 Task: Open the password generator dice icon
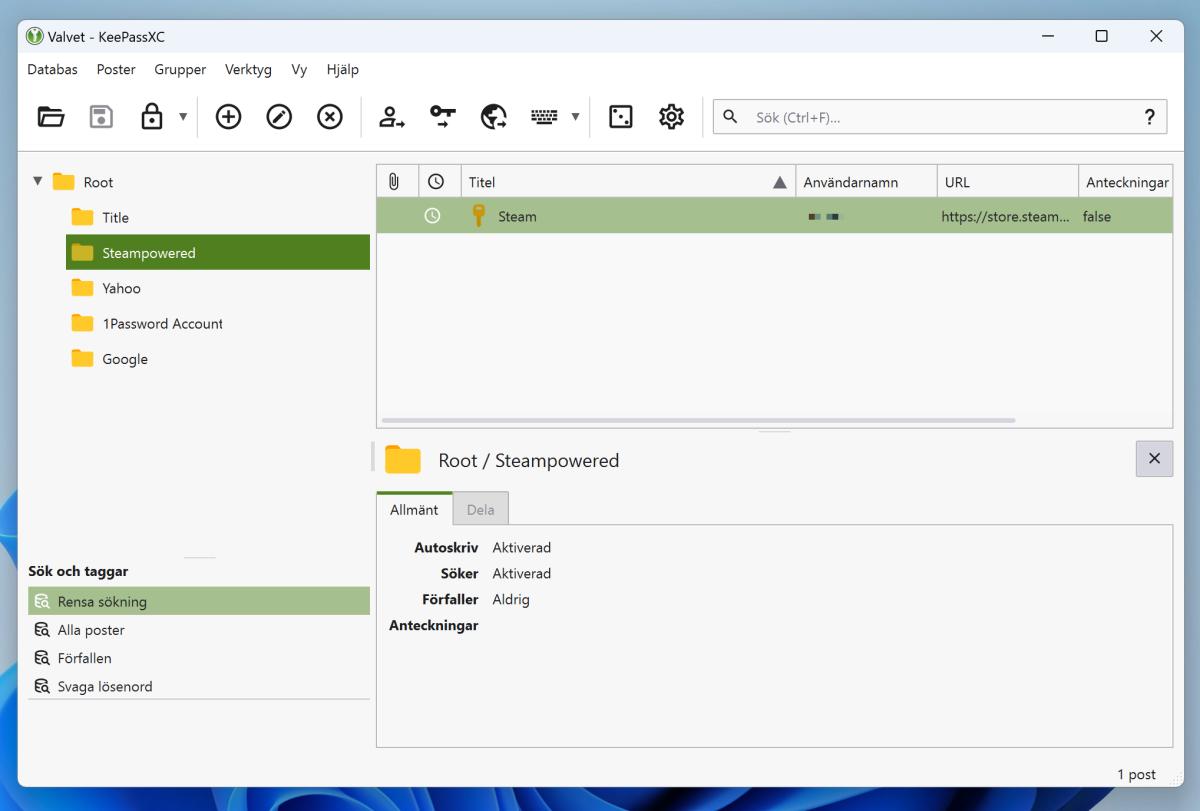(621, 117)
